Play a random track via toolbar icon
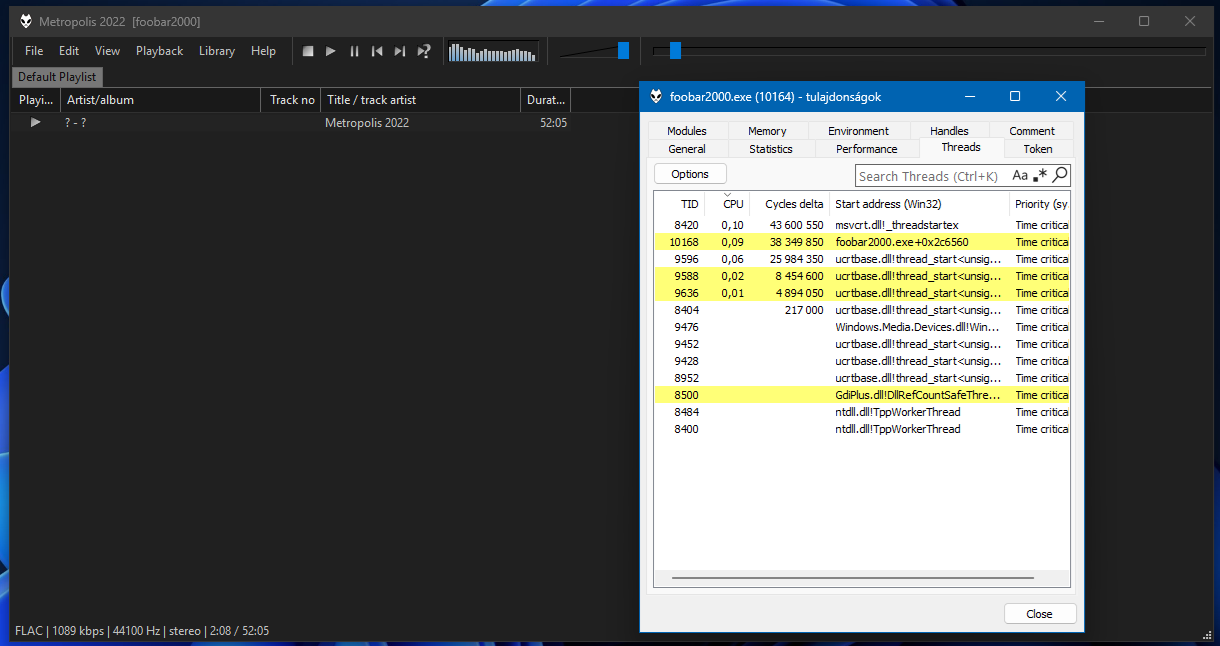Viewport: 1220px width, 646px height. pyautogui.click(x=424, y=51)
